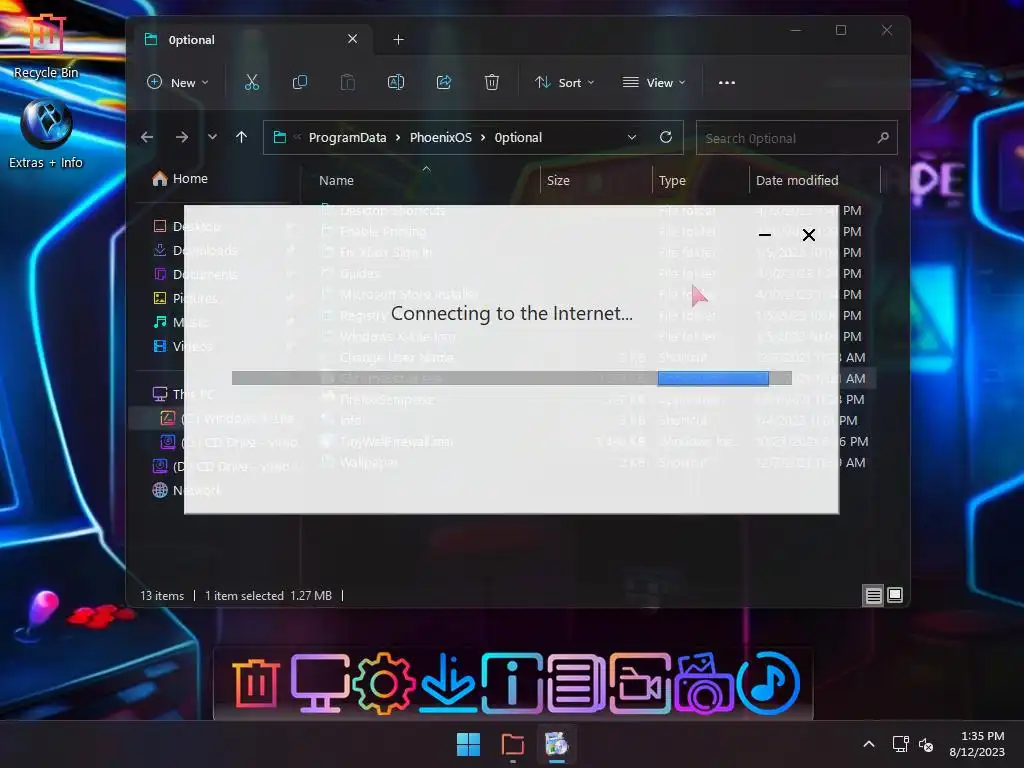1024x768 pixels.
Task: Open the neon download arrow icon in the dock
Action: pos(448,682)
